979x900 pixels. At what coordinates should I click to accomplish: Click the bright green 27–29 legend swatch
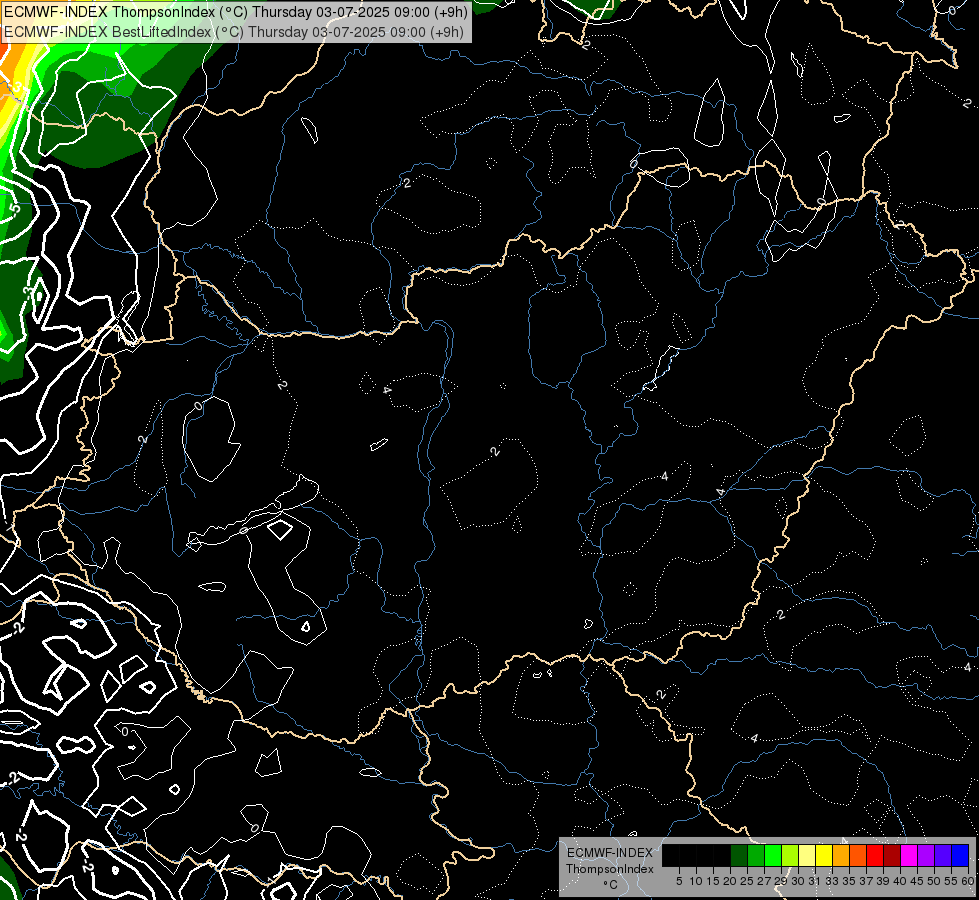773,855
